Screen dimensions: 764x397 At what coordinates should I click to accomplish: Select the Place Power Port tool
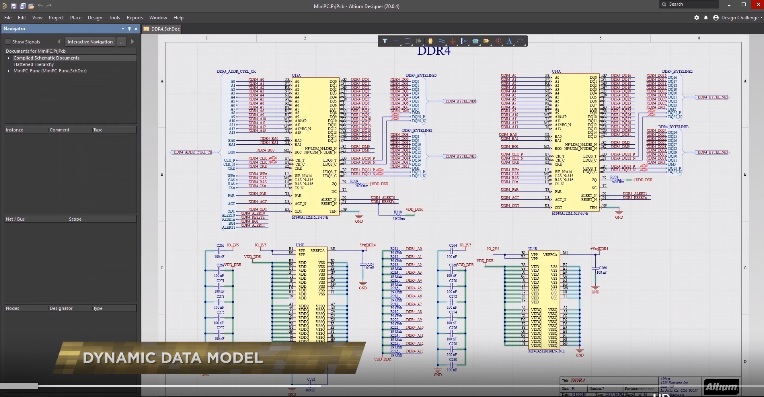453,41
